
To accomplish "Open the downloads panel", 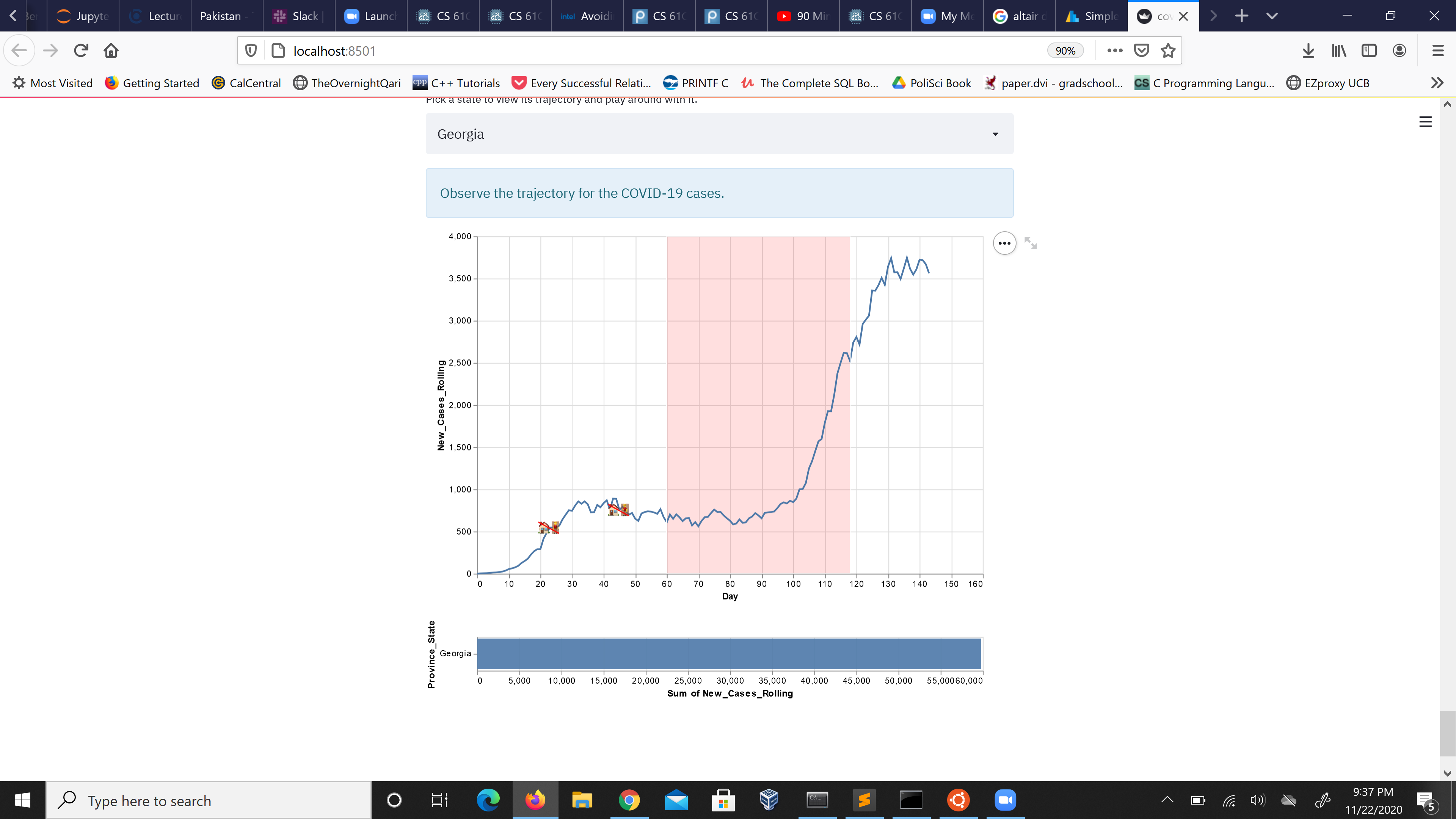I will [1308, 50].
